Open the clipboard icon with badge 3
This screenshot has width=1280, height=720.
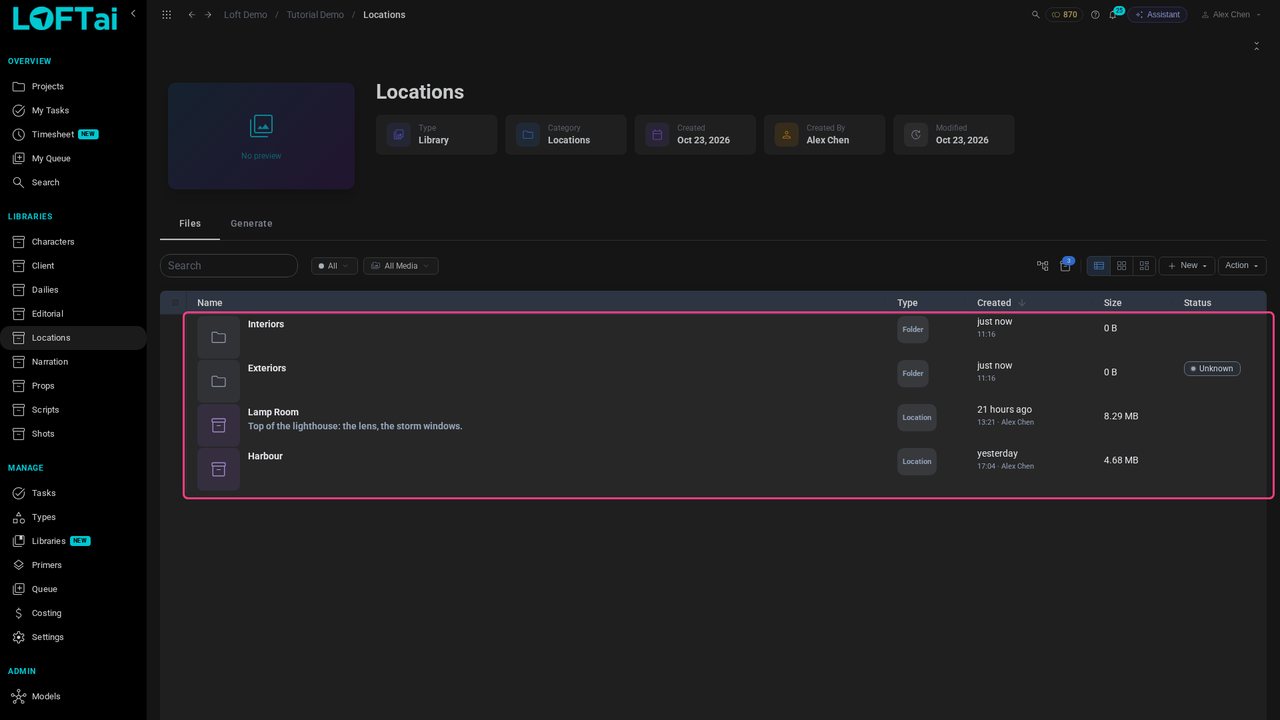(x=1066, y=265)
